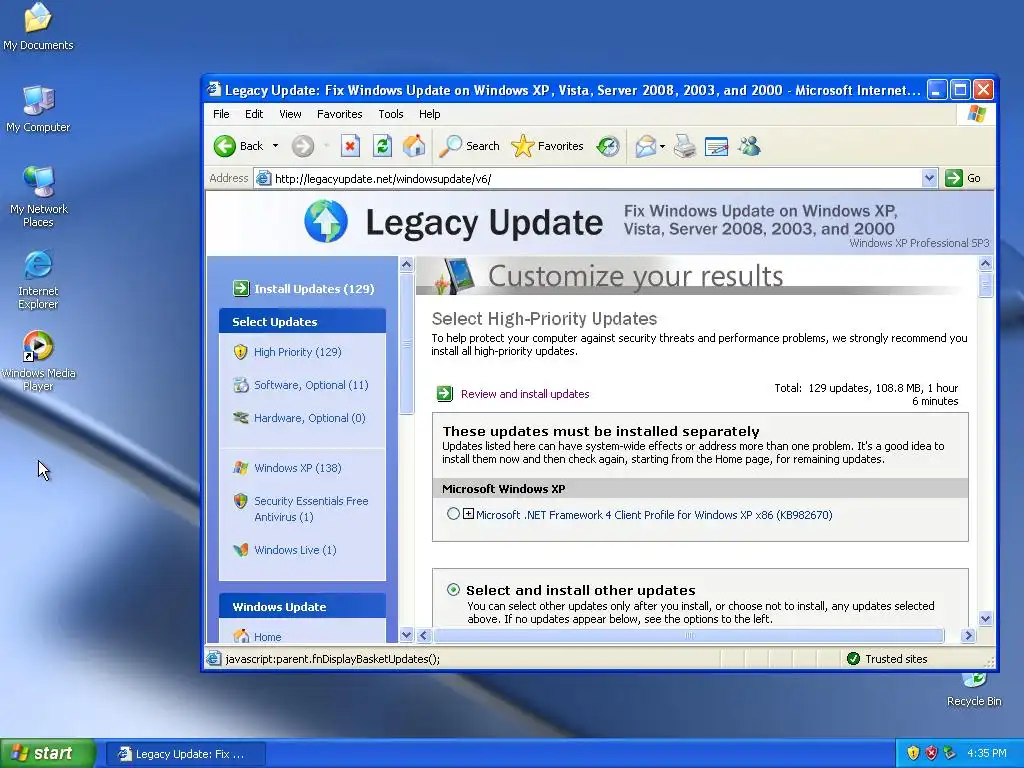Click the red shield alert tray icon
Image resolution: width=1024 pixels, height=768 pixels.
931,753
